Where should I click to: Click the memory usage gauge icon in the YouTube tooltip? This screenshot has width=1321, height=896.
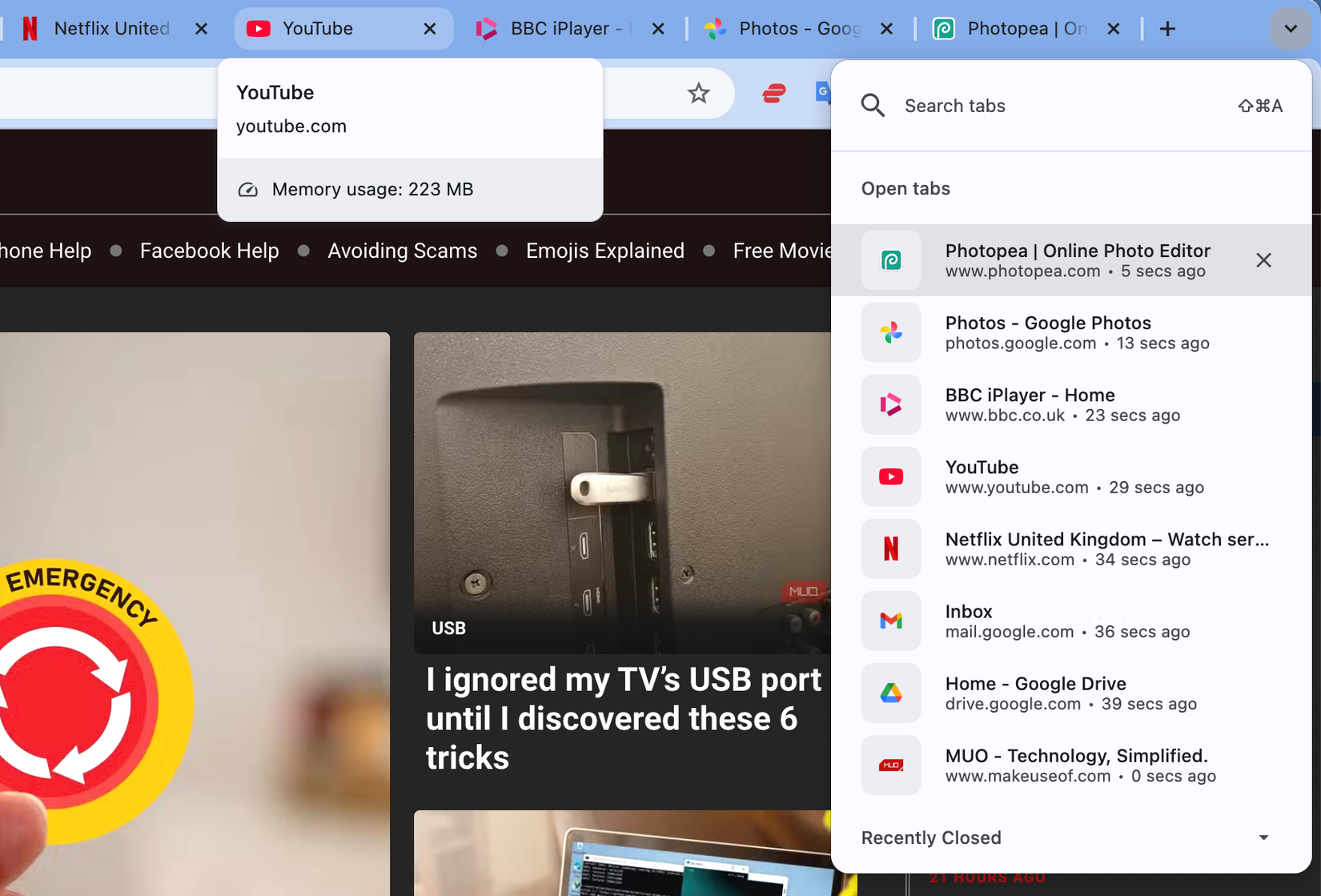click(x=247, y=190)
